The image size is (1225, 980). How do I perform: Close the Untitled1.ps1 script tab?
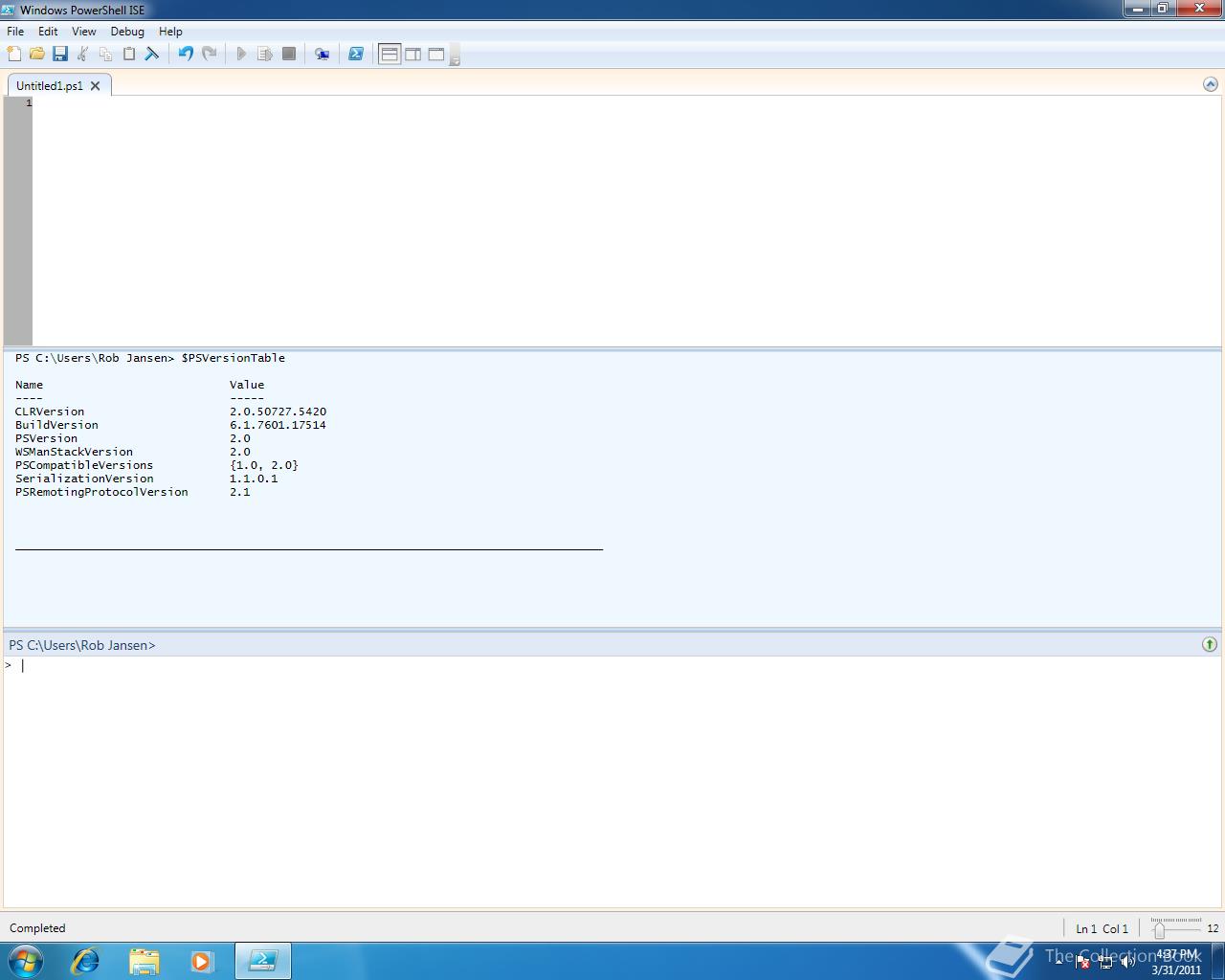pos(95,86)
